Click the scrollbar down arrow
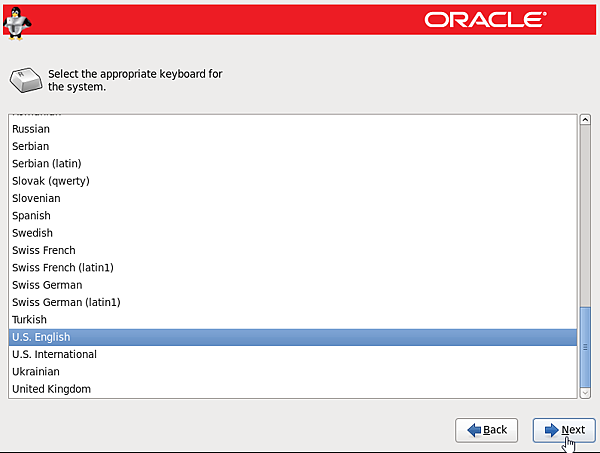This screenshot has height=453, width=600. [x=585, y=392]
